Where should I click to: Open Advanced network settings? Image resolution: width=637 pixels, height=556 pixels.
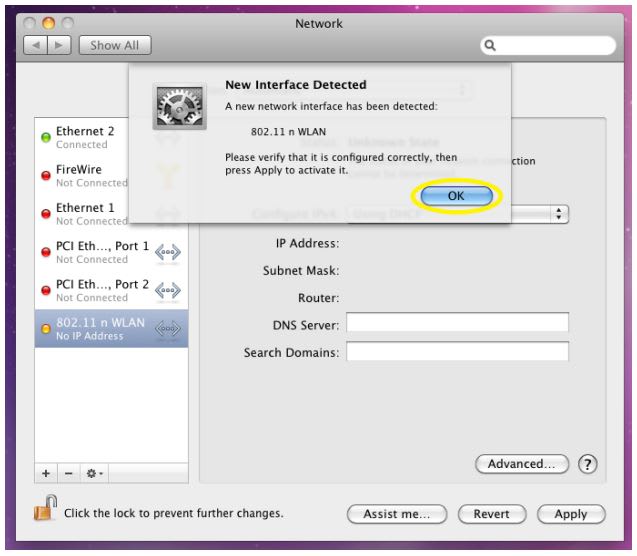[521, 464]
